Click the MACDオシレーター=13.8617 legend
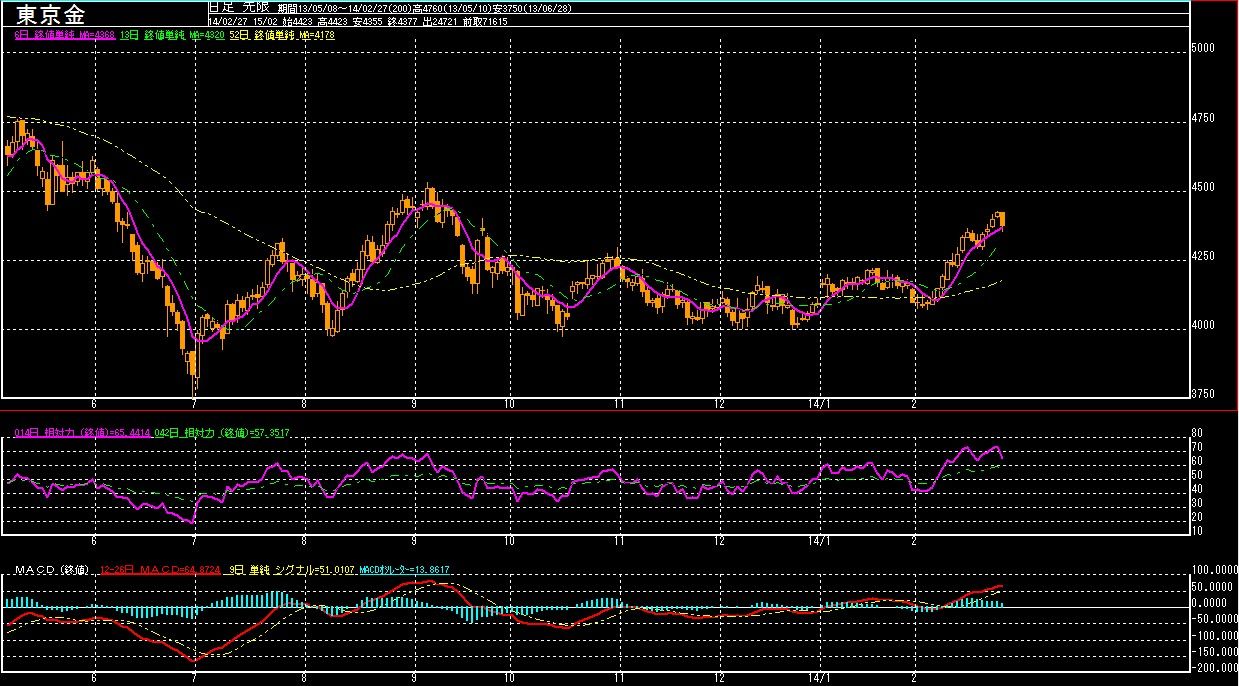The width and height of the screenshot is (1239, 686). click(x=404, y=569)
